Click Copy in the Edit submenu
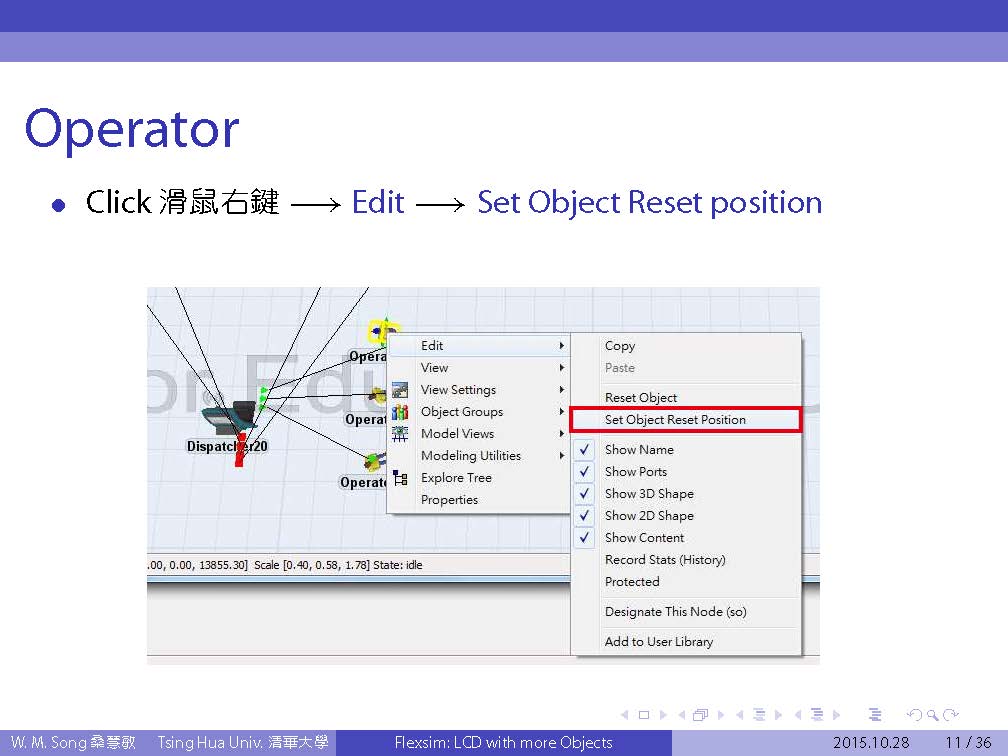 tap(620, 346)
